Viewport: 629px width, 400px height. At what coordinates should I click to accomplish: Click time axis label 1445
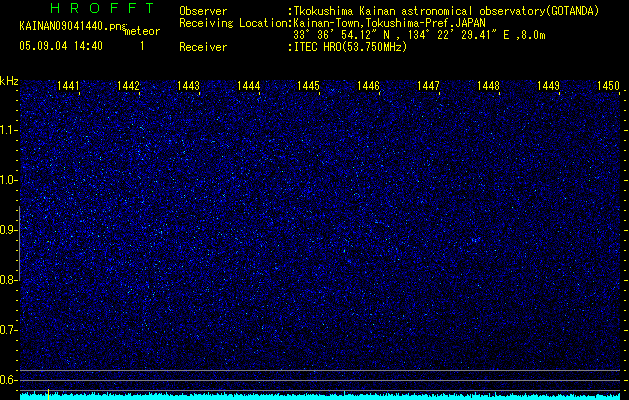pyautogui.click(x=308, y=86)
